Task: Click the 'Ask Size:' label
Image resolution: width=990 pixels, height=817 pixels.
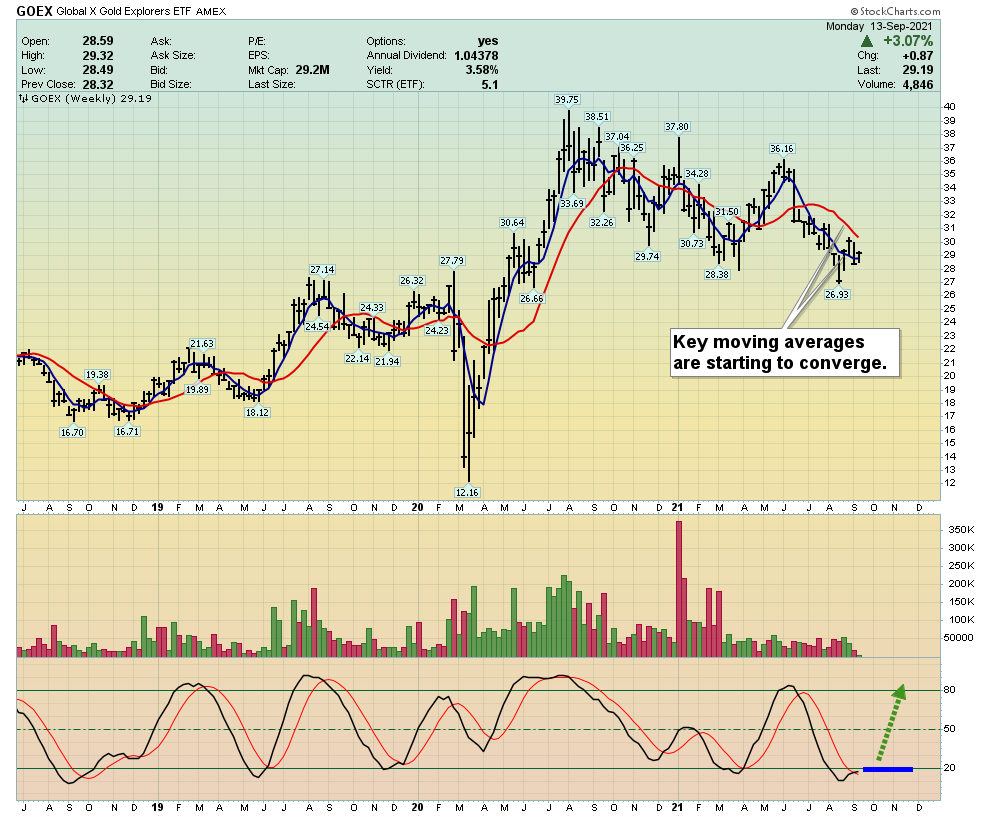Action: click(x=173, y=56)
